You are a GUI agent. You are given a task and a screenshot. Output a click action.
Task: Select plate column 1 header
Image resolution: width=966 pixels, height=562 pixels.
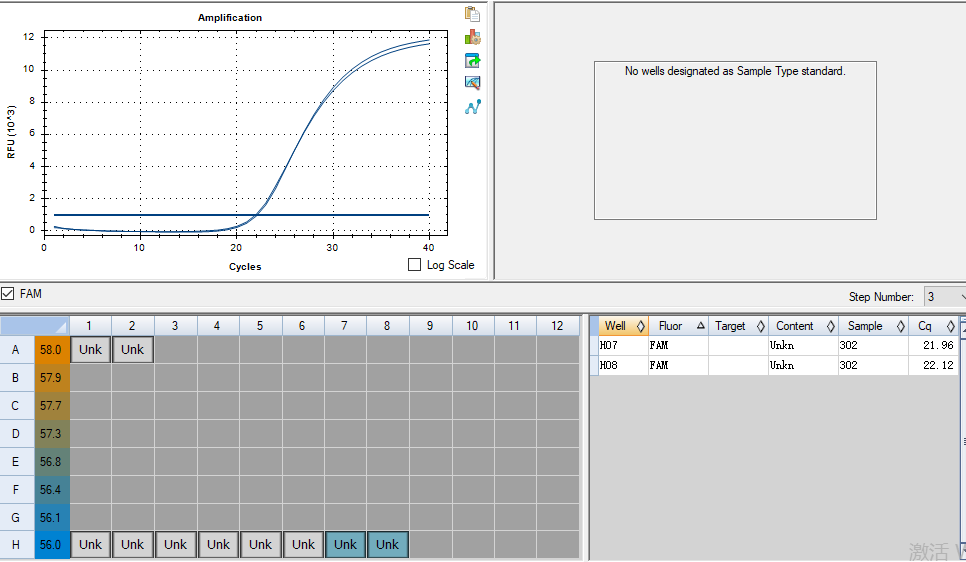(90, 325)
